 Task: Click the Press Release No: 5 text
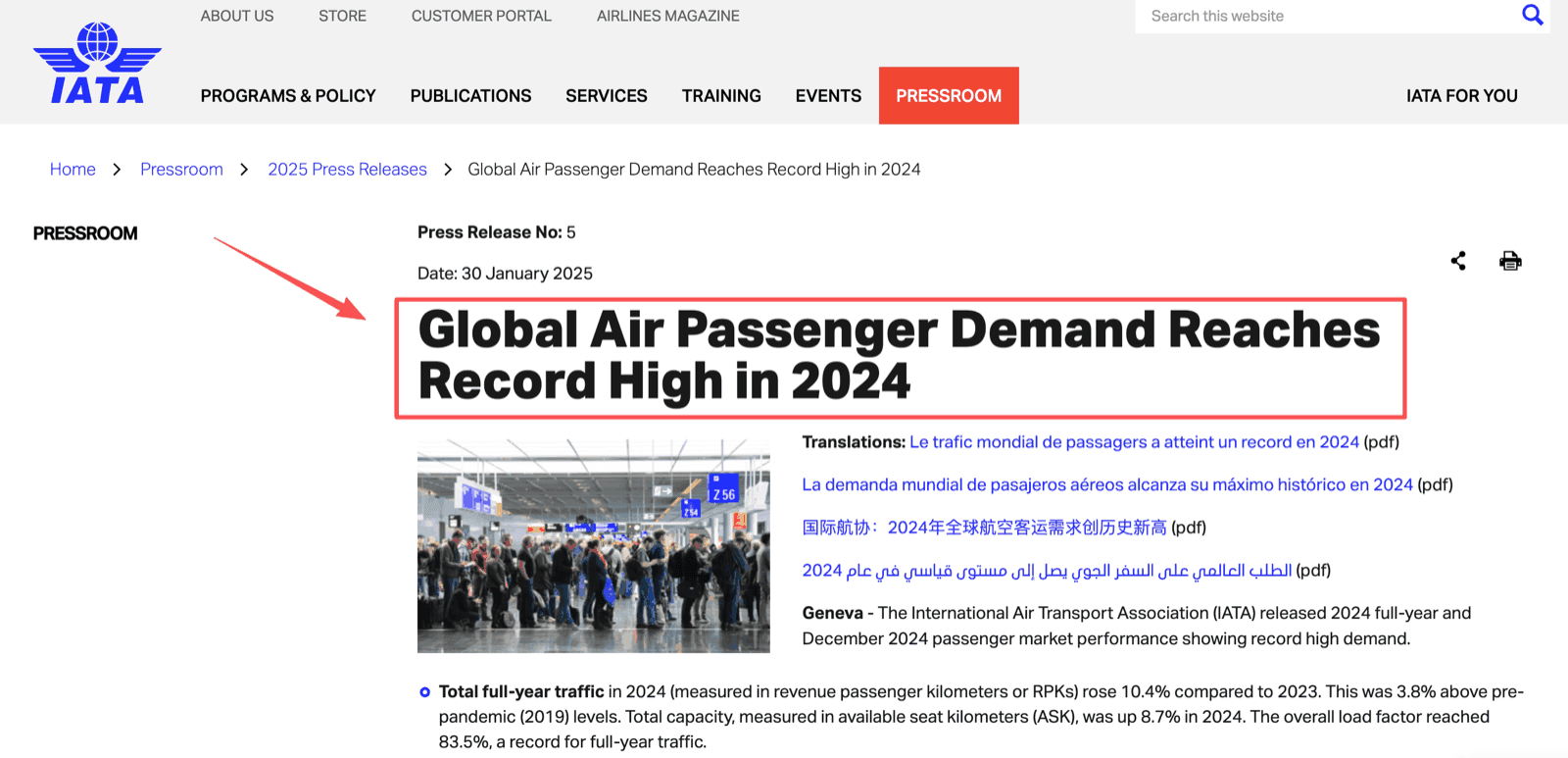[496, 232]
